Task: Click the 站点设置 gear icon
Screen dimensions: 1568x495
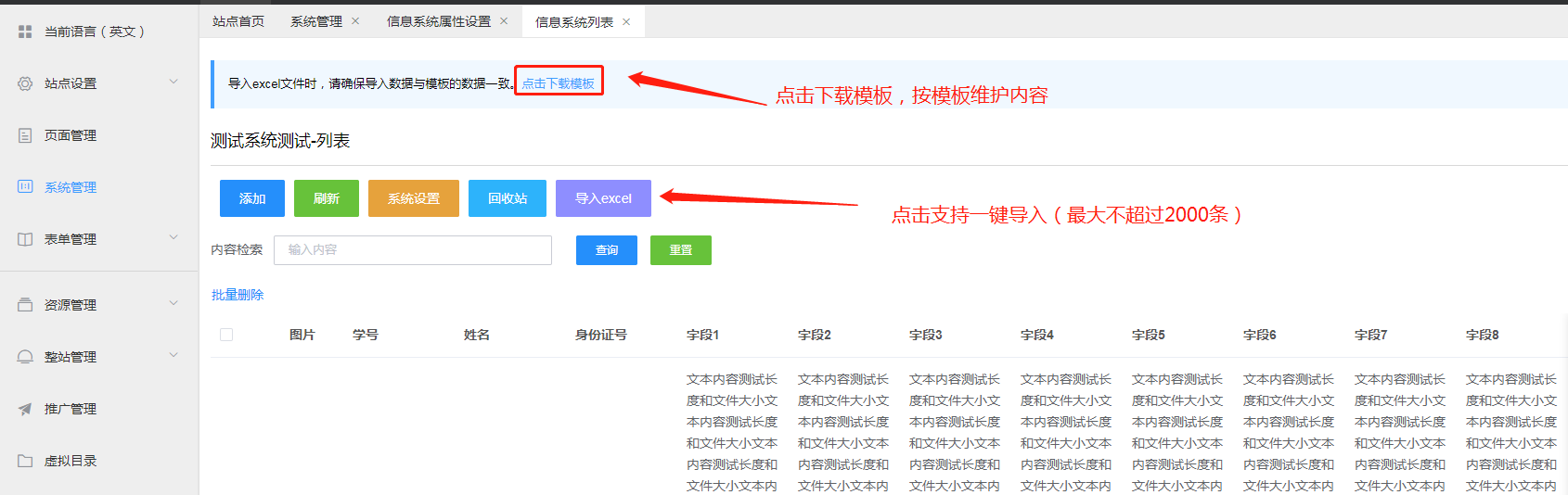Action: (25, 83)
